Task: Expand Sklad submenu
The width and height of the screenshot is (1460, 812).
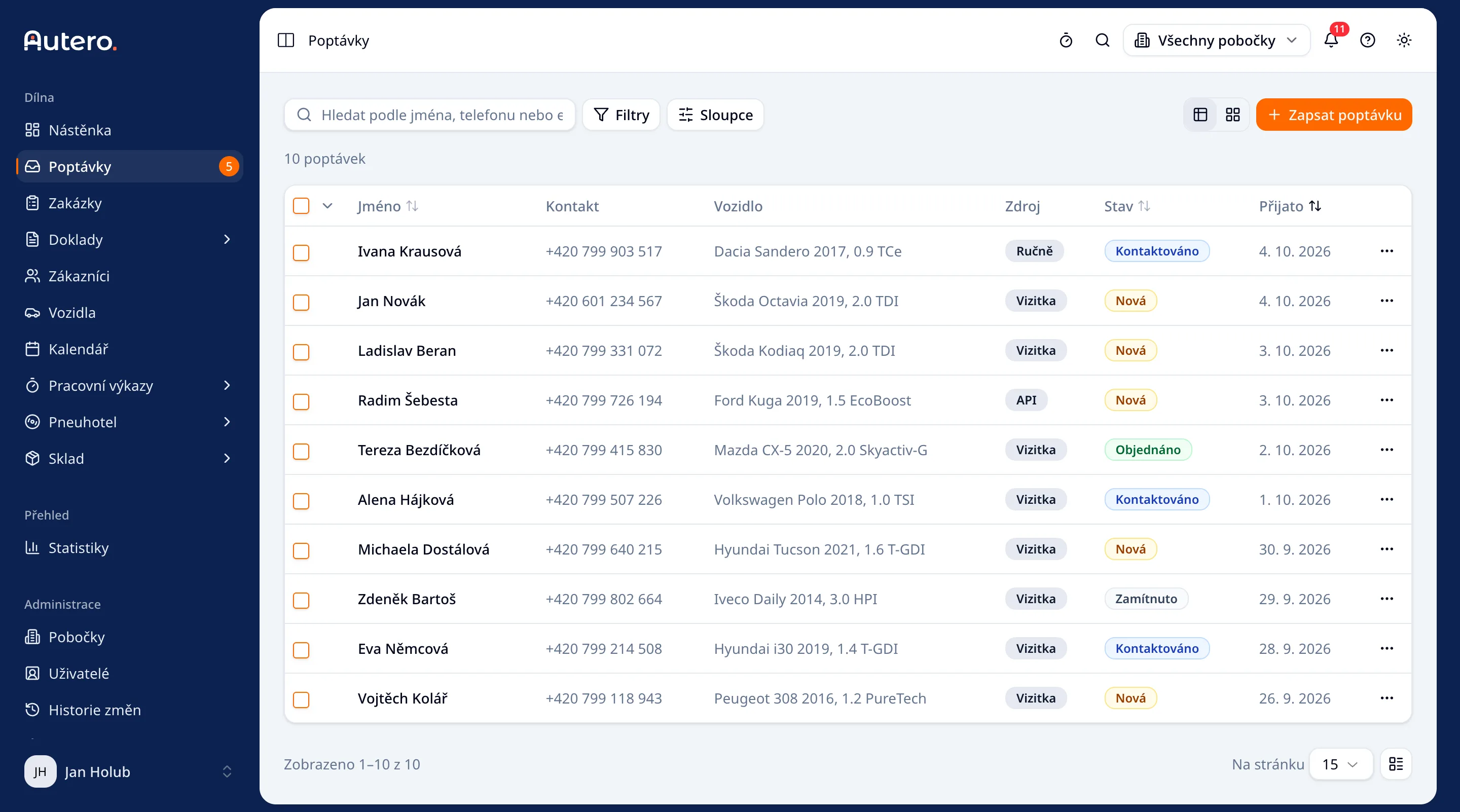Action: click(227, 458)
